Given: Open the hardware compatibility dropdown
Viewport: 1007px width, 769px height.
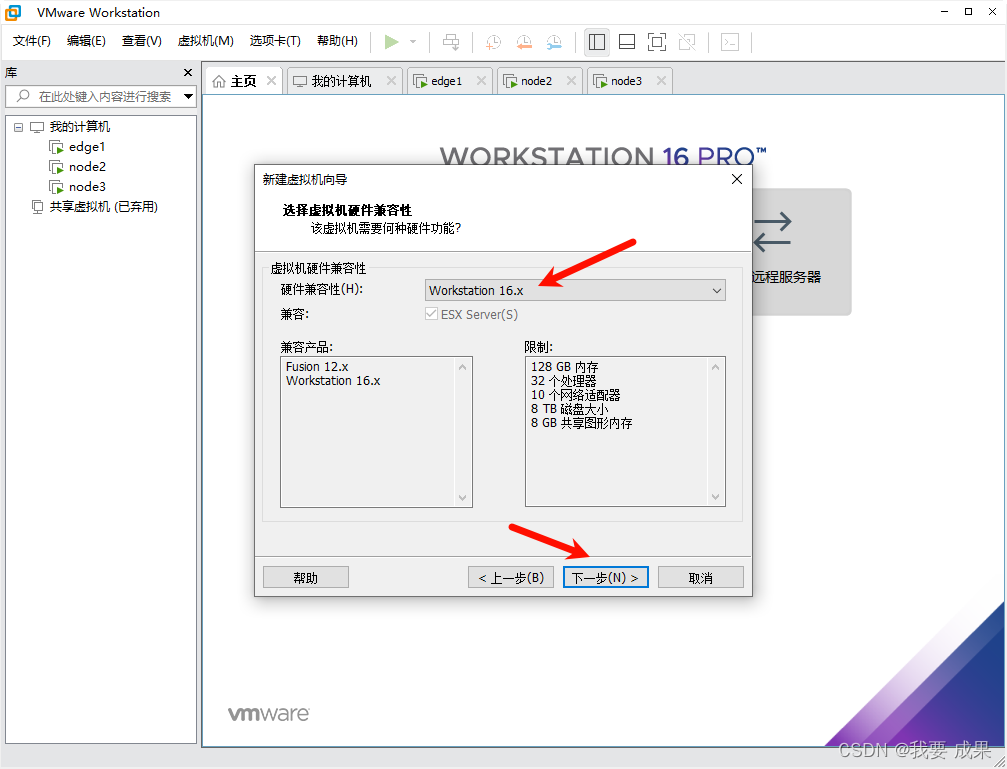Looking at the screenshot, I should pos(717,290).
